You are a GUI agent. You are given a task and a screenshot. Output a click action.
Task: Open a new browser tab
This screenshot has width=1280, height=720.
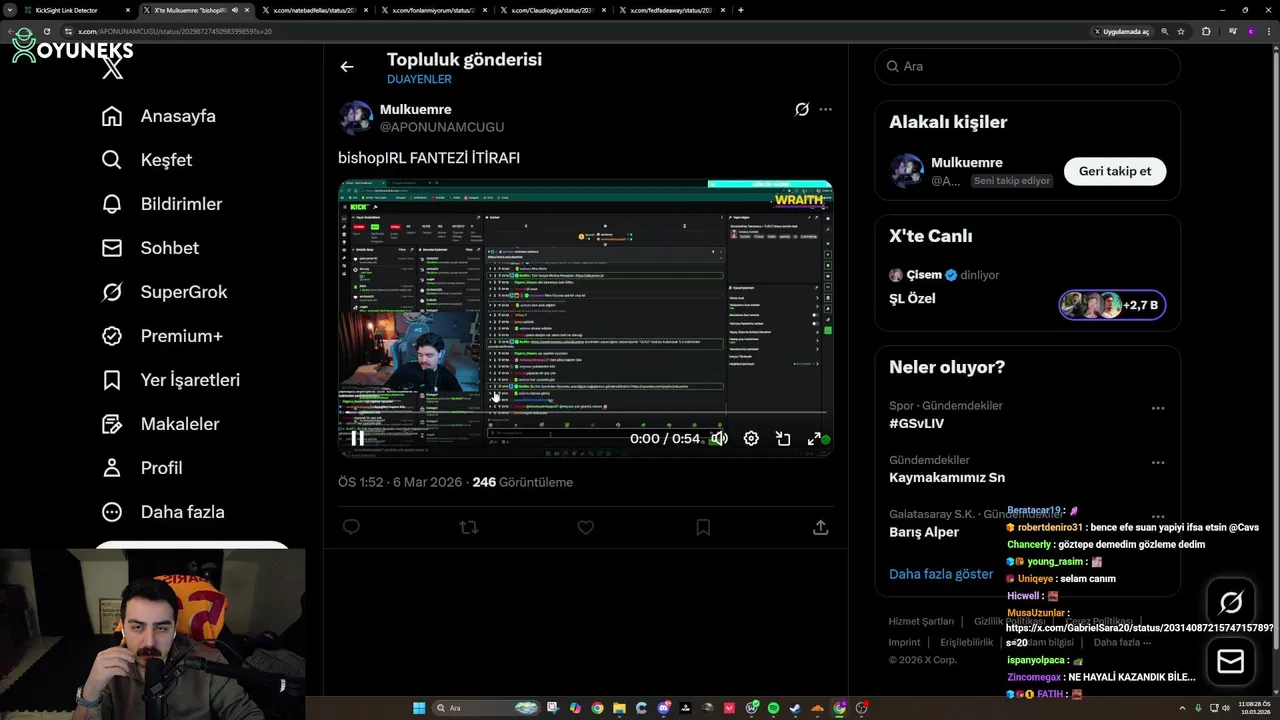740,10
